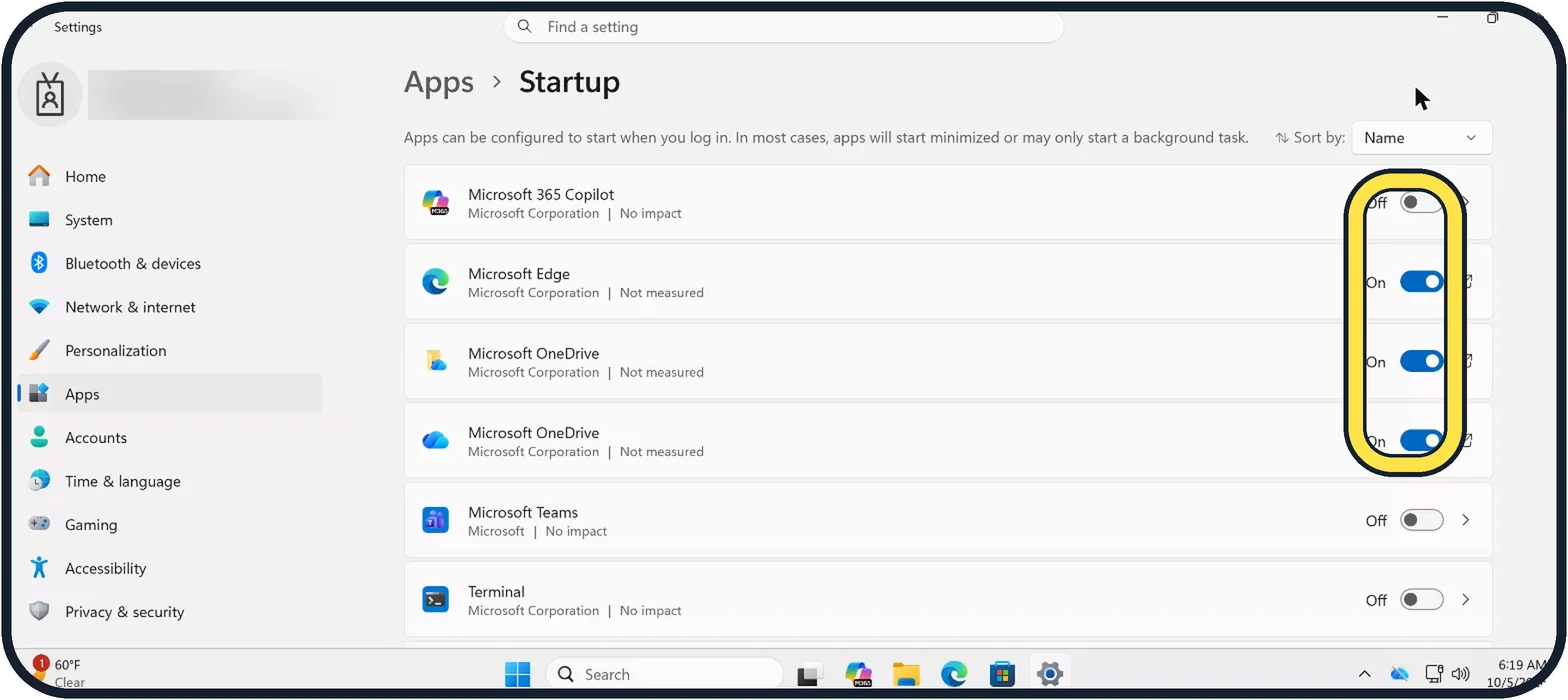Click the Microsoft Teams app icon
This screenshot has width=1568, height=700.
(435, 520)
